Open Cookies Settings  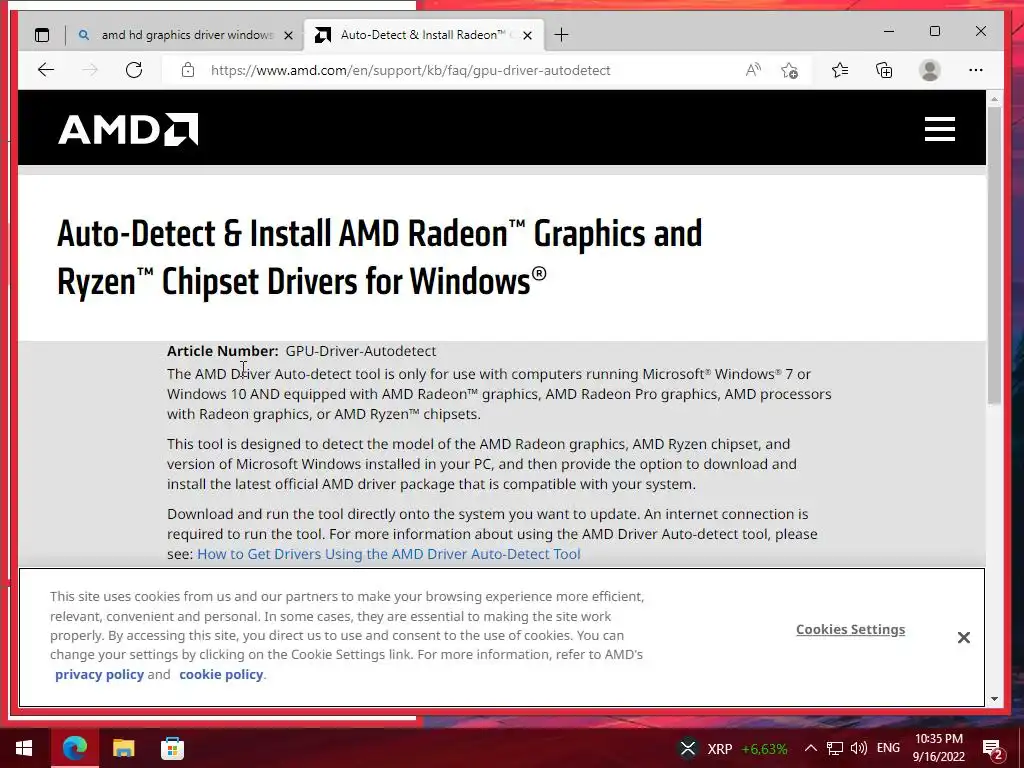850,630
